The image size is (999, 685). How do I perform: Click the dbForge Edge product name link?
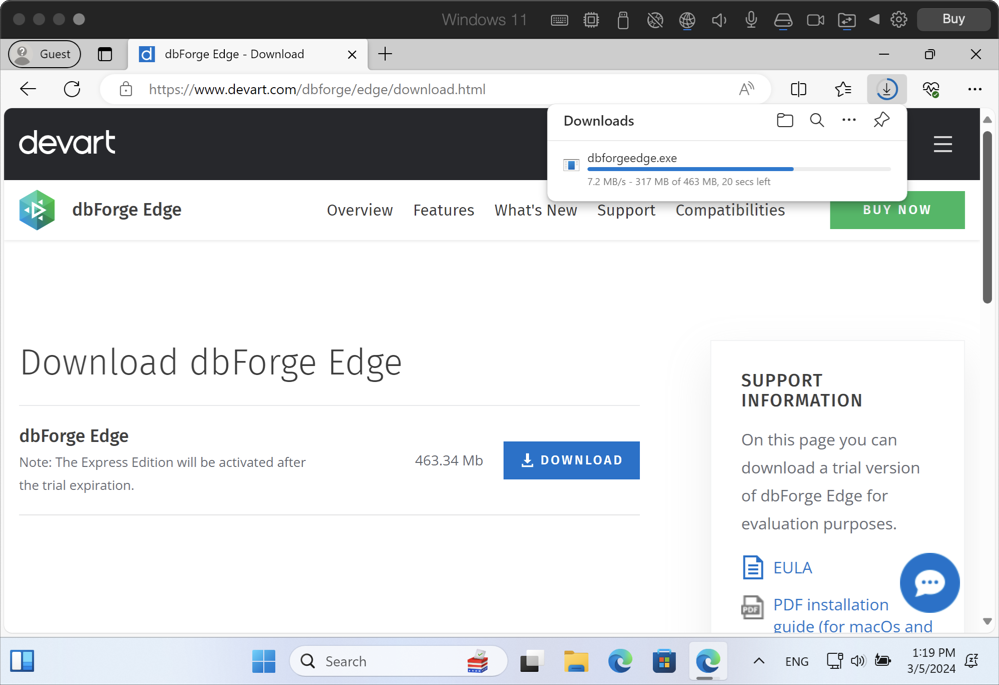click(x=127, y=210)
